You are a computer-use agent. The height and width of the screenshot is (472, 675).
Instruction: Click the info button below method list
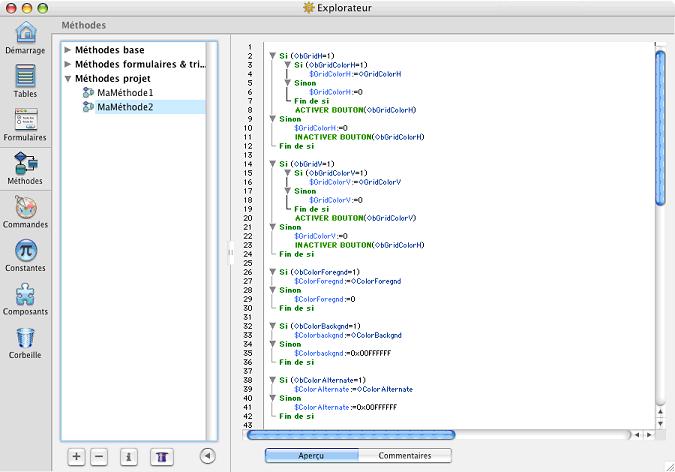click(128, 456)
